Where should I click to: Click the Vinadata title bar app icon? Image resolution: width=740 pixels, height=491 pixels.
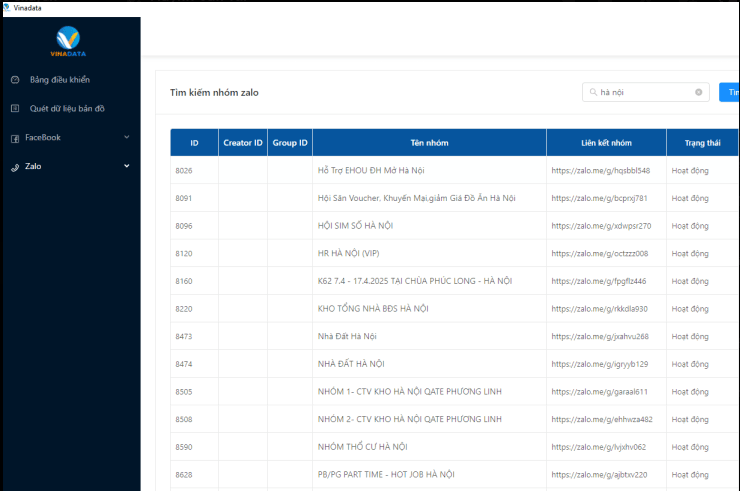tap(6, 6)
